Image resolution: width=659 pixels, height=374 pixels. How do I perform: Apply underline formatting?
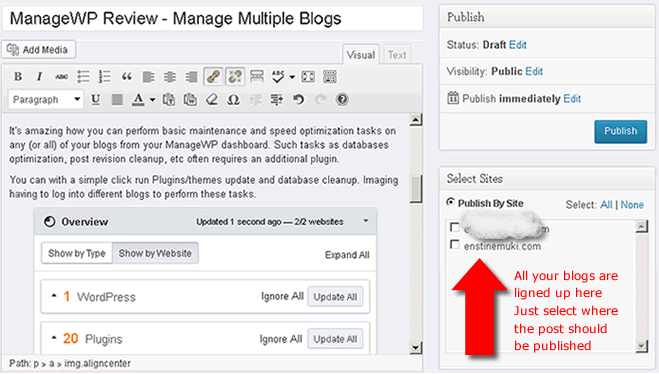(96, 100)
